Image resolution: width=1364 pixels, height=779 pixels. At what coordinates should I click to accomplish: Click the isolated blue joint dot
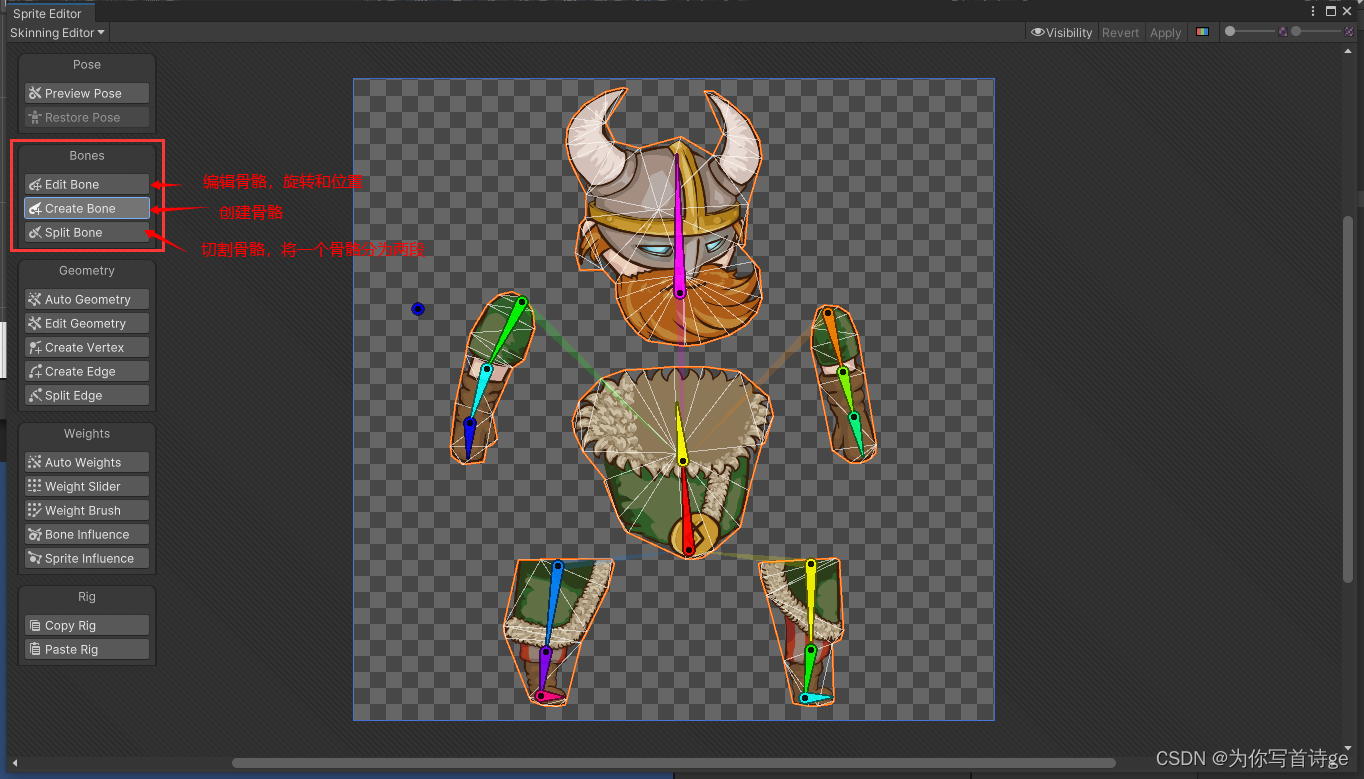[418, 309]
